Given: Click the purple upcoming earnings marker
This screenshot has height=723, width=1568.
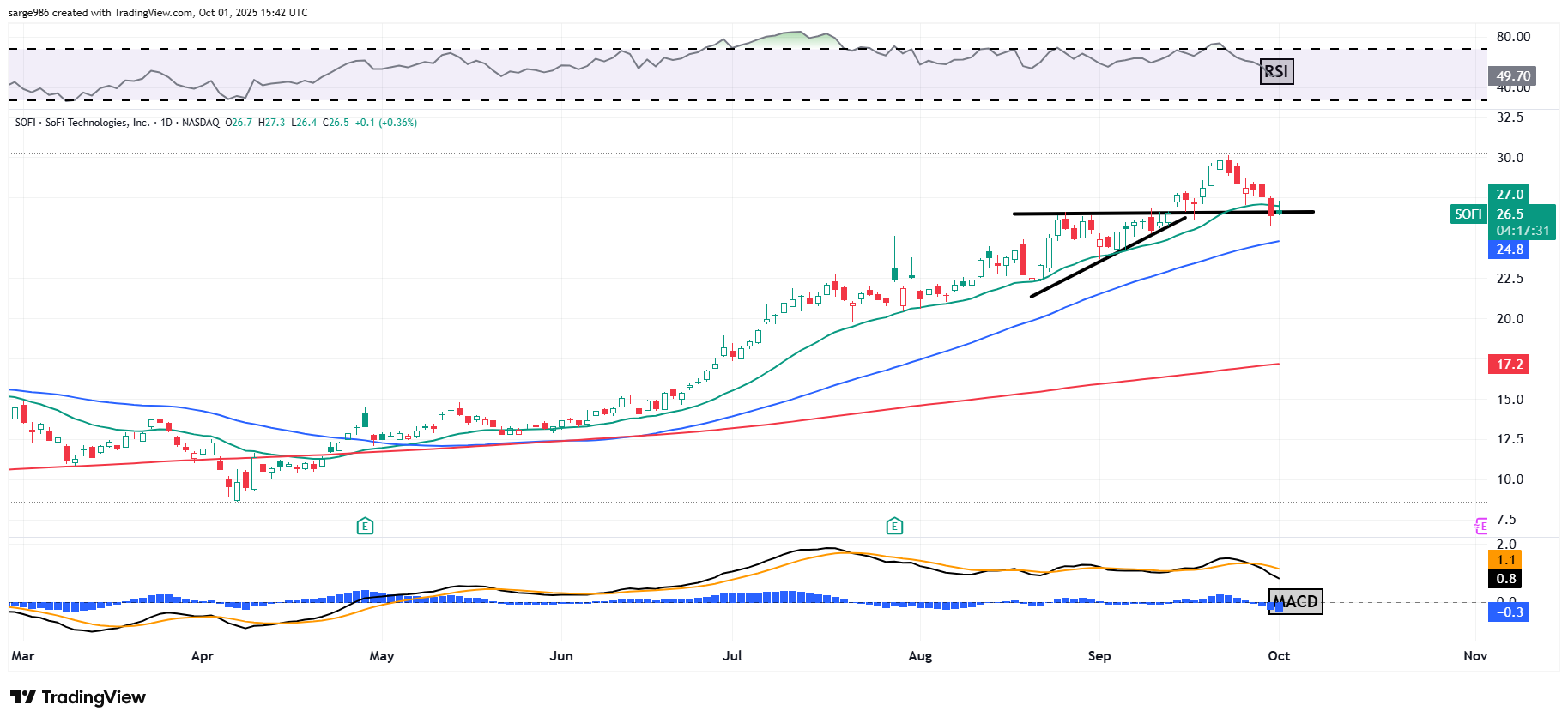Looking at the screenshot, I should point(1480,526).
